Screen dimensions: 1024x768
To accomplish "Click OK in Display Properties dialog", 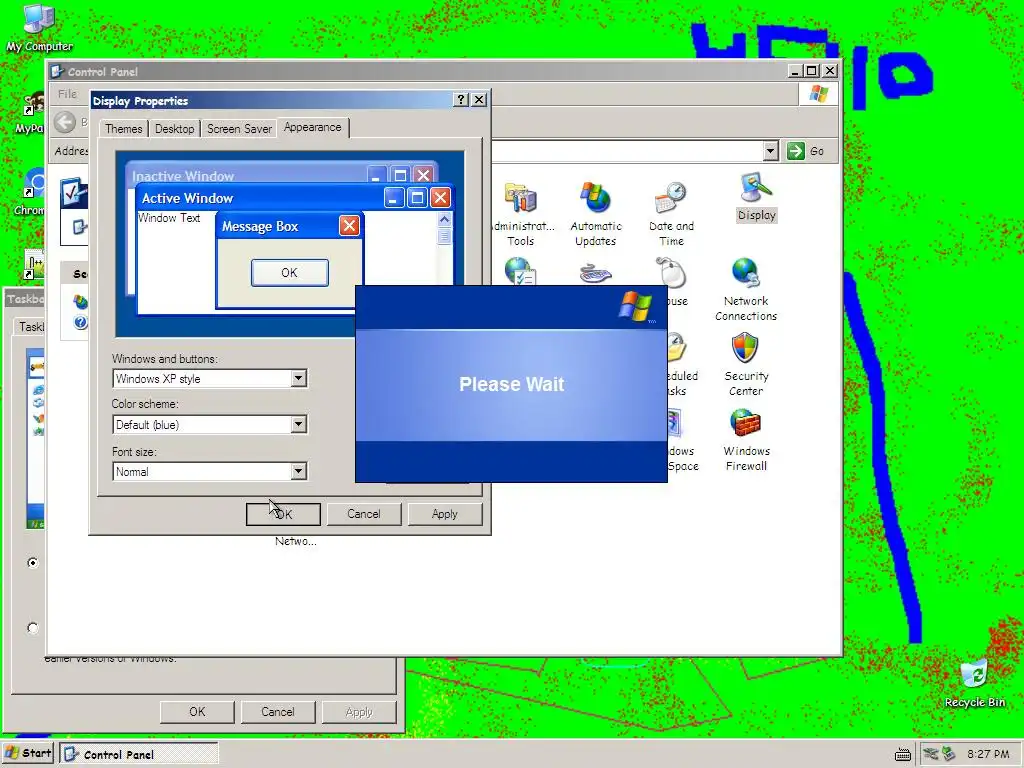I will tap(283, 514).
